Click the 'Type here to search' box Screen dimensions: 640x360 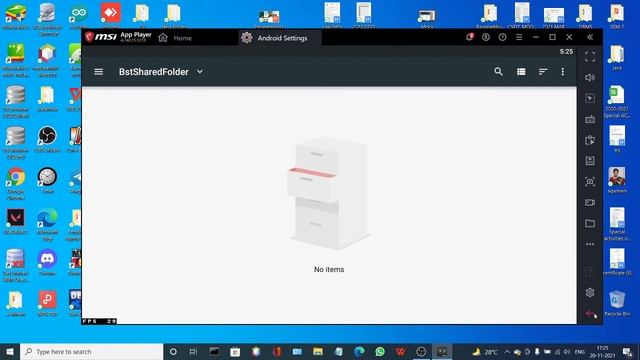pos(92,351)
